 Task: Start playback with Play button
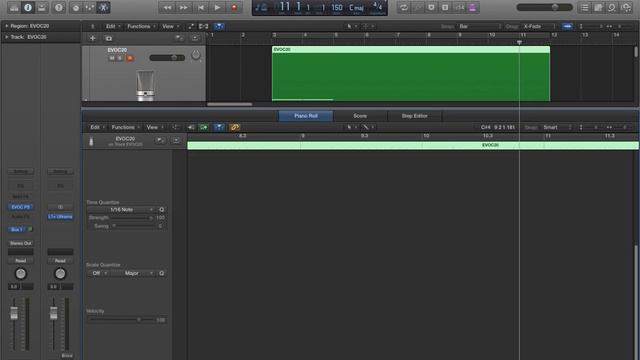click(217, 7)
